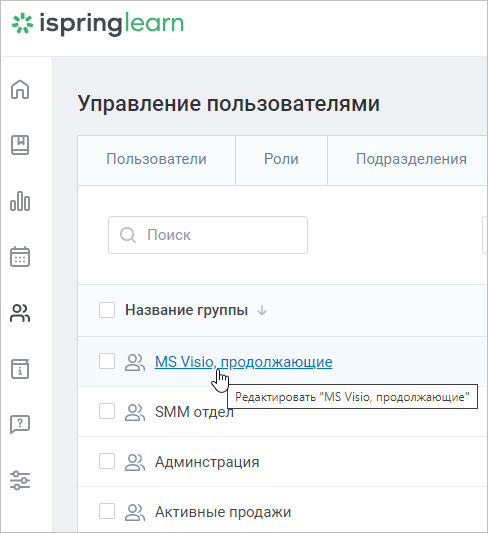This screenshot has width=488, height=533.
Task: Focus the Поиск search field
Action: (208, 235)
